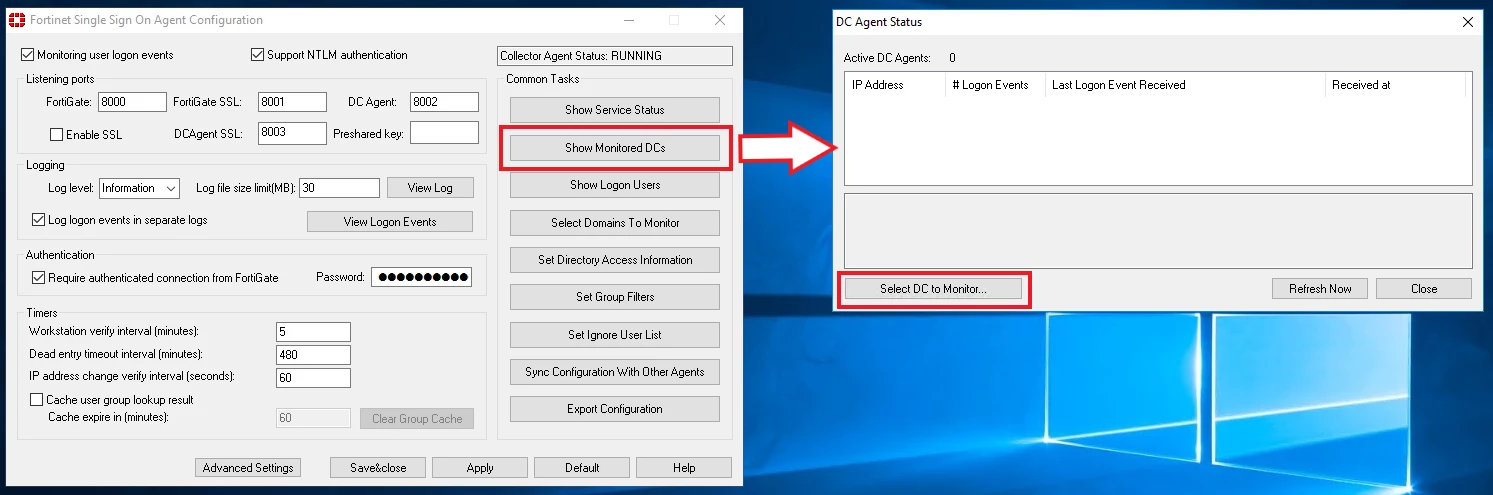Click Select DC to Monitor button

tap(933, 289)
